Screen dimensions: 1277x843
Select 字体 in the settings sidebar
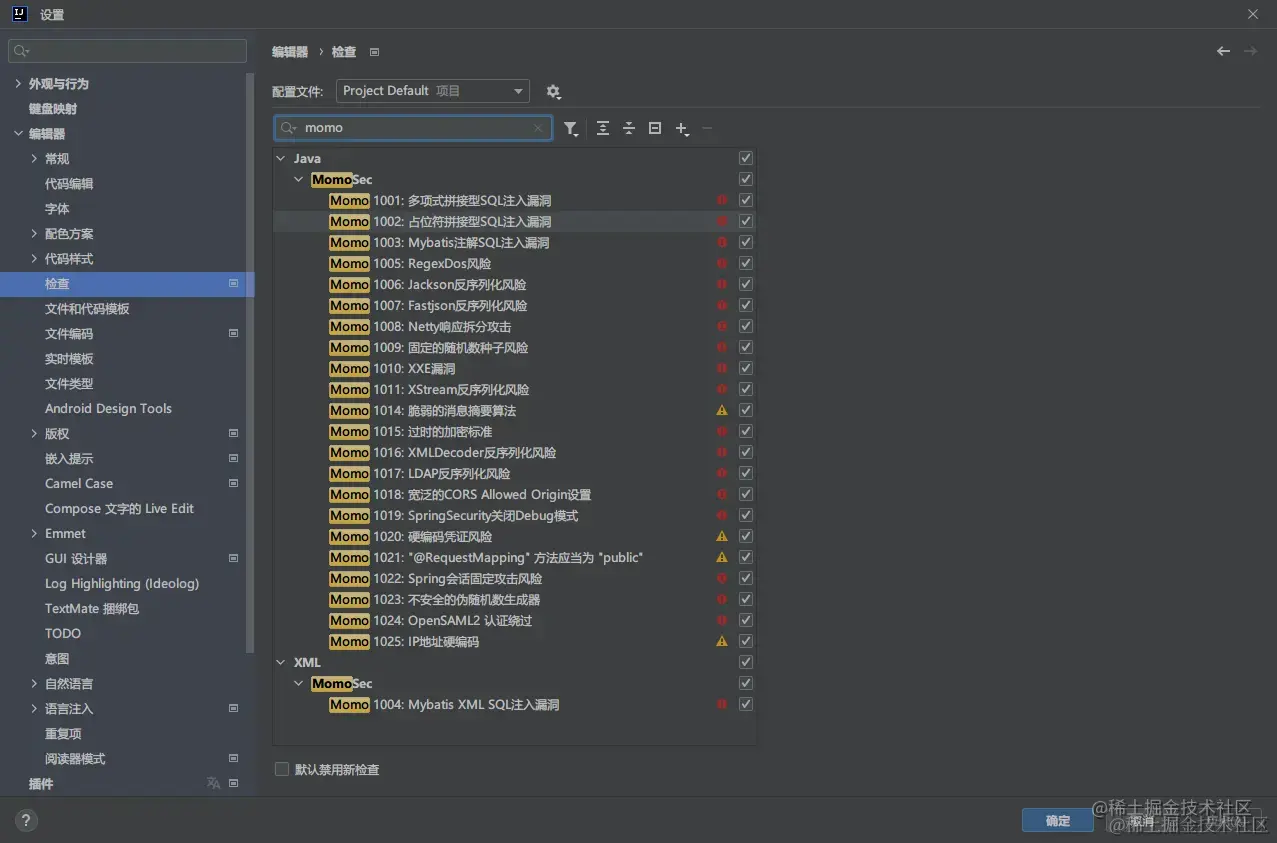tap(57, 208)
